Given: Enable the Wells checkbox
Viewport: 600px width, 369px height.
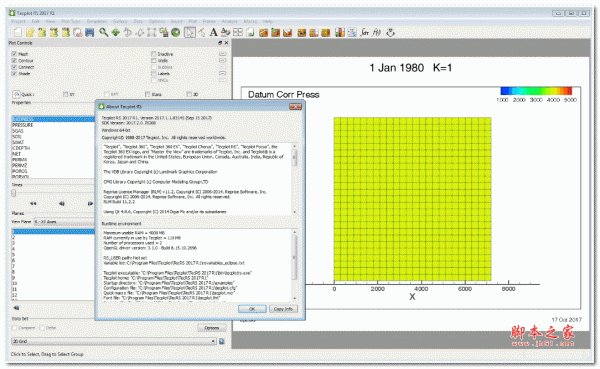Looking at the screenshot, I should point(153,60).
